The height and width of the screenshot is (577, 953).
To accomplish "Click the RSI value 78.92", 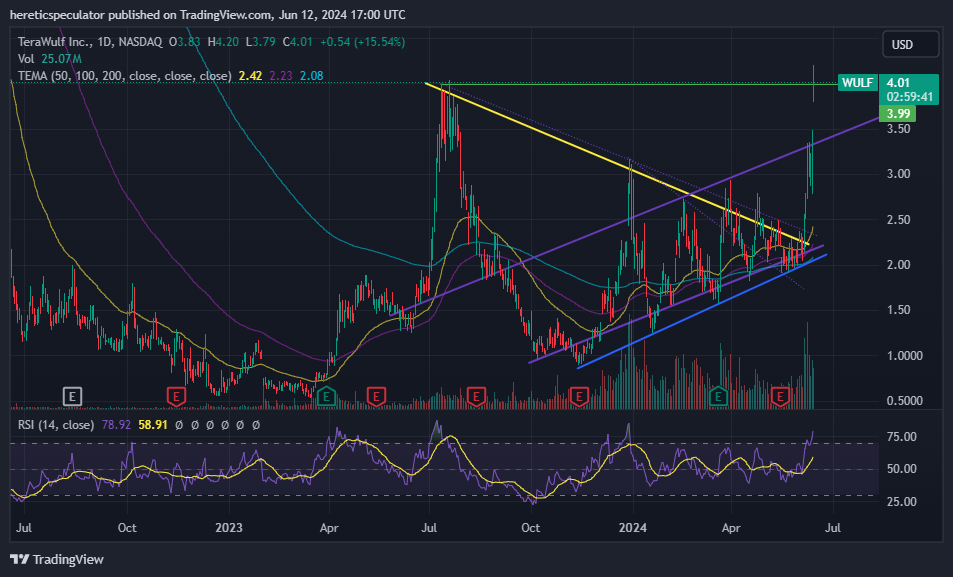I will (x=116, y=424).
